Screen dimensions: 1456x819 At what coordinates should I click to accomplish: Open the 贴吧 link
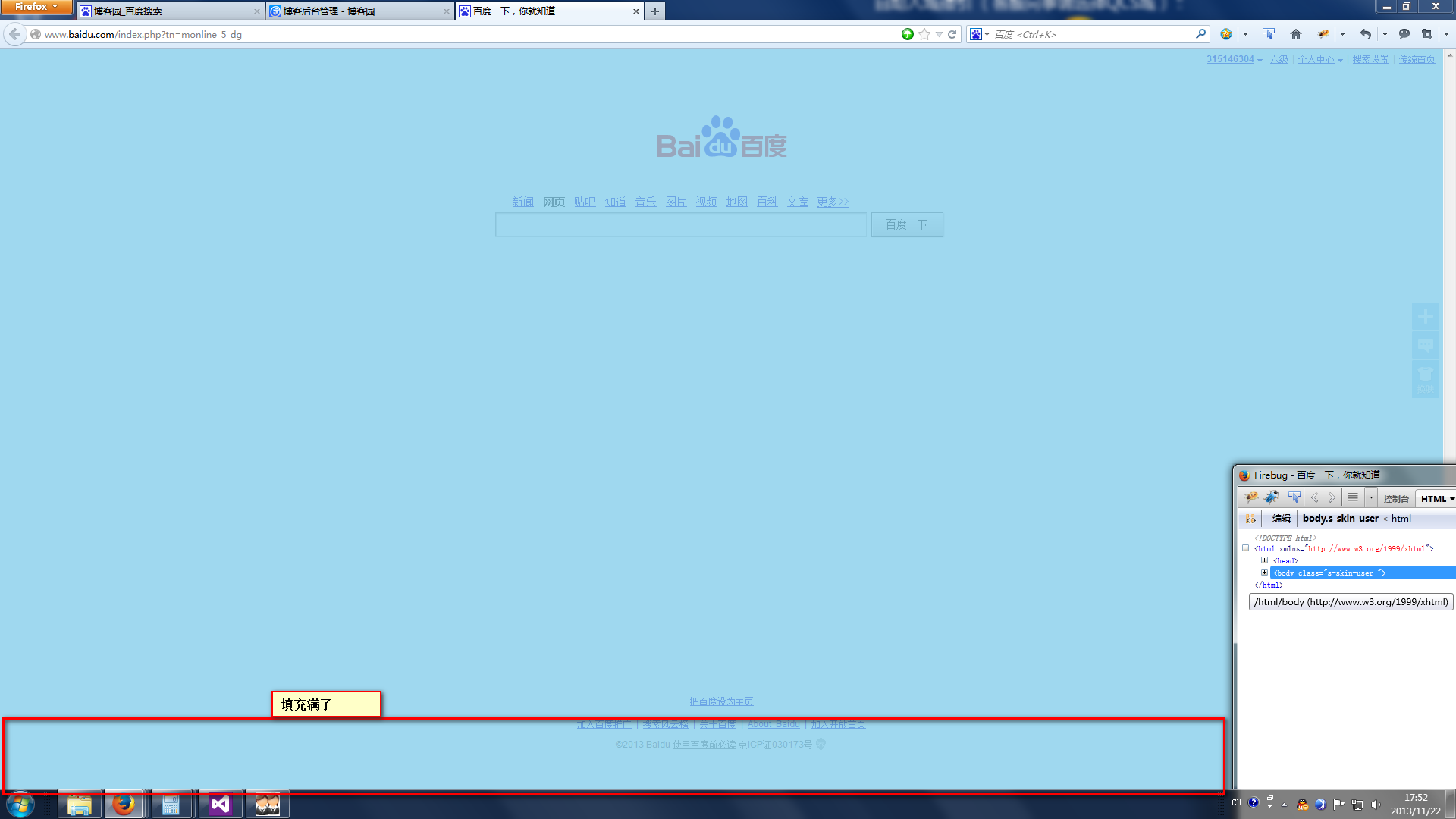(585, 202)
